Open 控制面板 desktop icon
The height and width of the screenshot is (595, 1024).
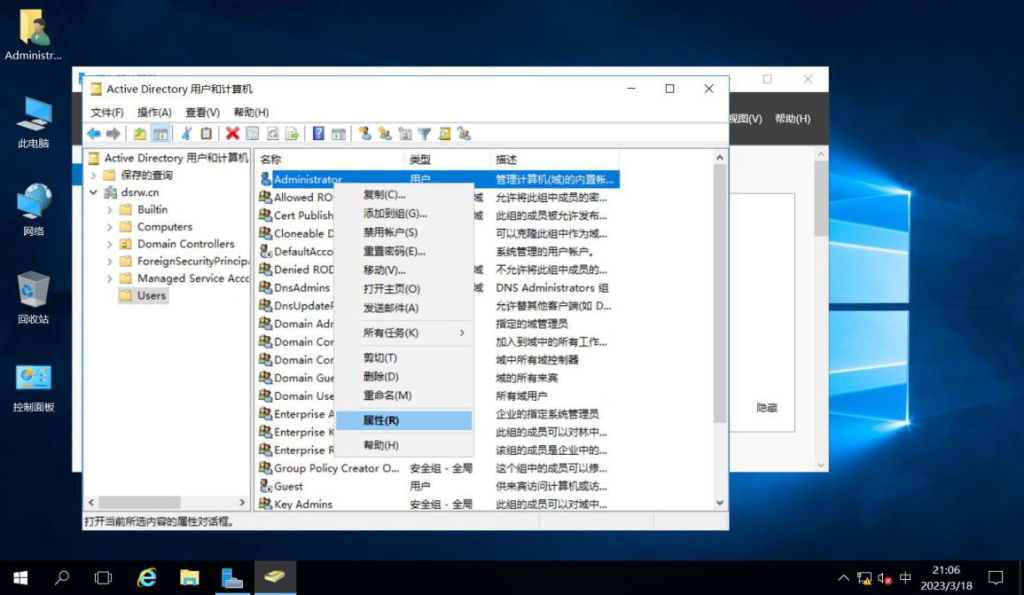pyautogui.click(x=33, y=387)
